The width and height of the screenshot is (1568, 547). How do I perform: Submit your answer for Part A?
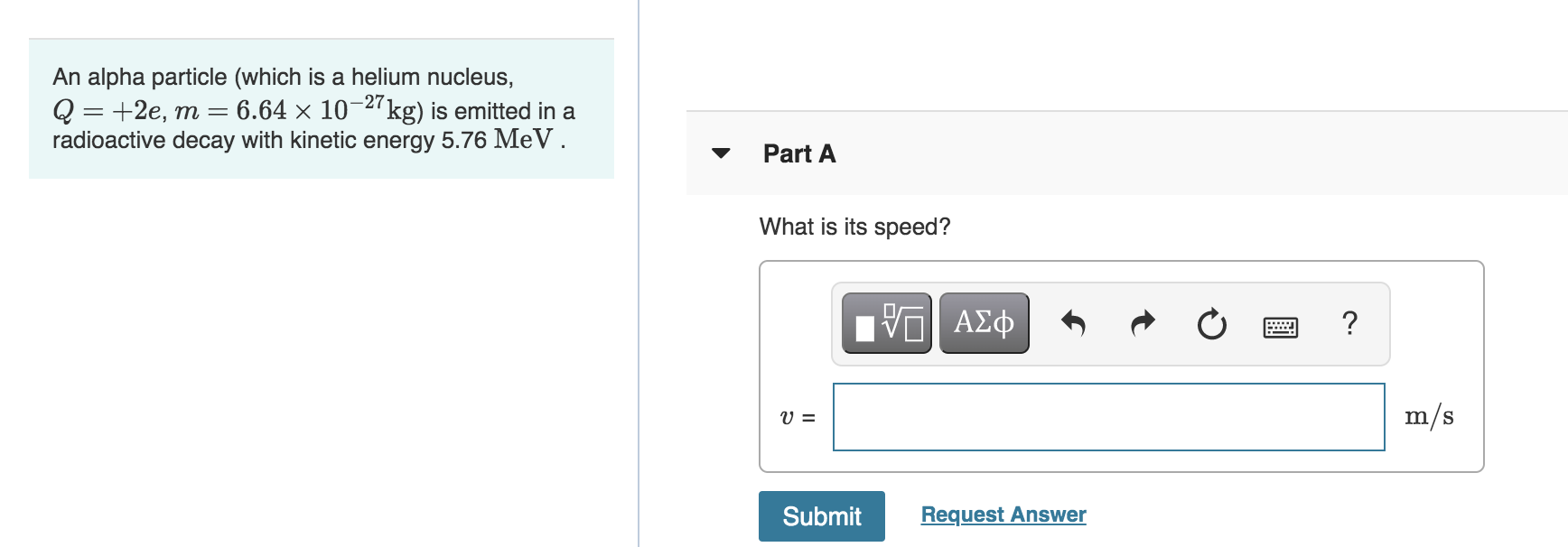click(x=821, y=515)
